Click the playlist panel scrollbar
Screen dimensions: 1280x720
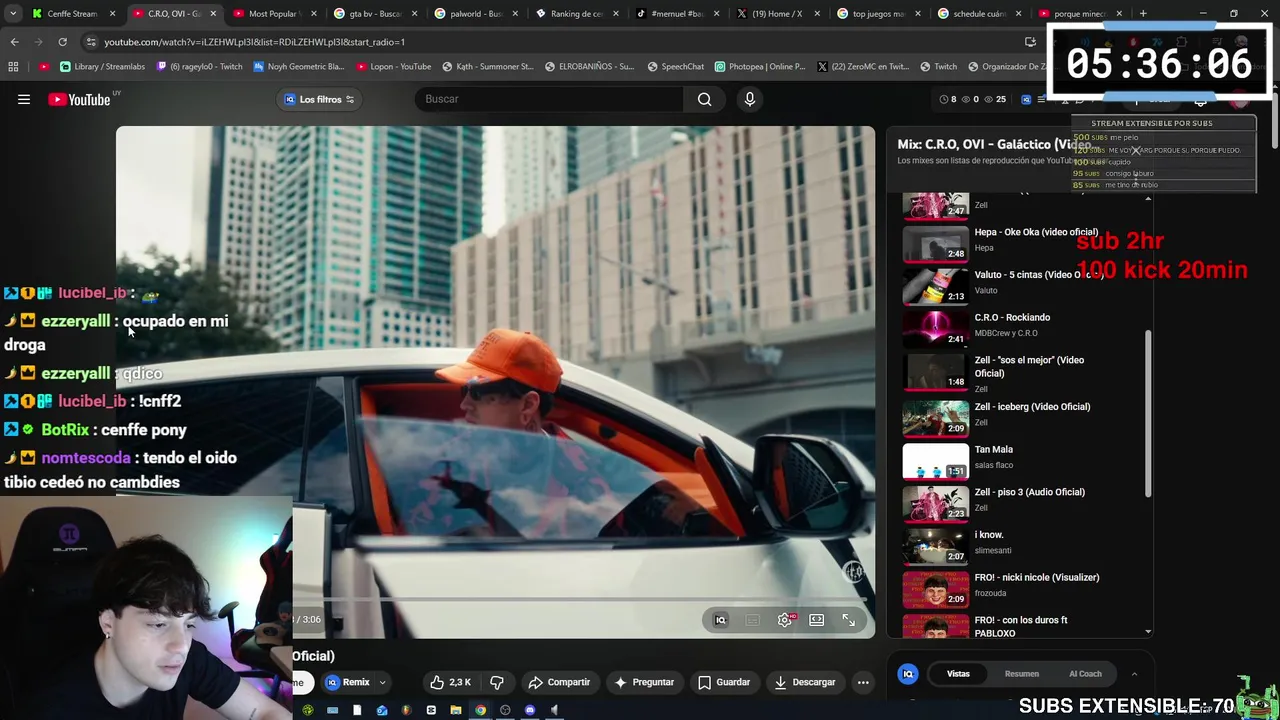[1148, 414]
